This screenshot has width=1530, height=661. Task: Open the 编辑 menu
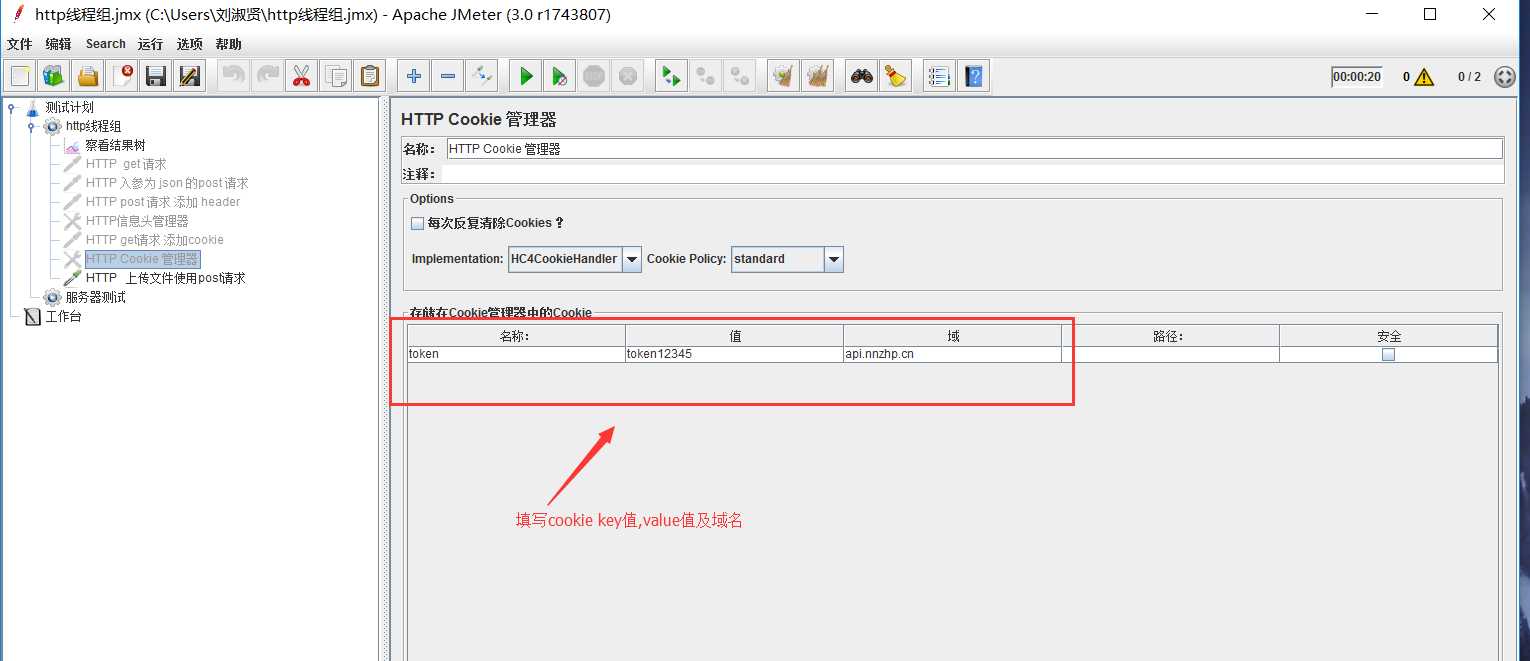[x=58, y=44]
